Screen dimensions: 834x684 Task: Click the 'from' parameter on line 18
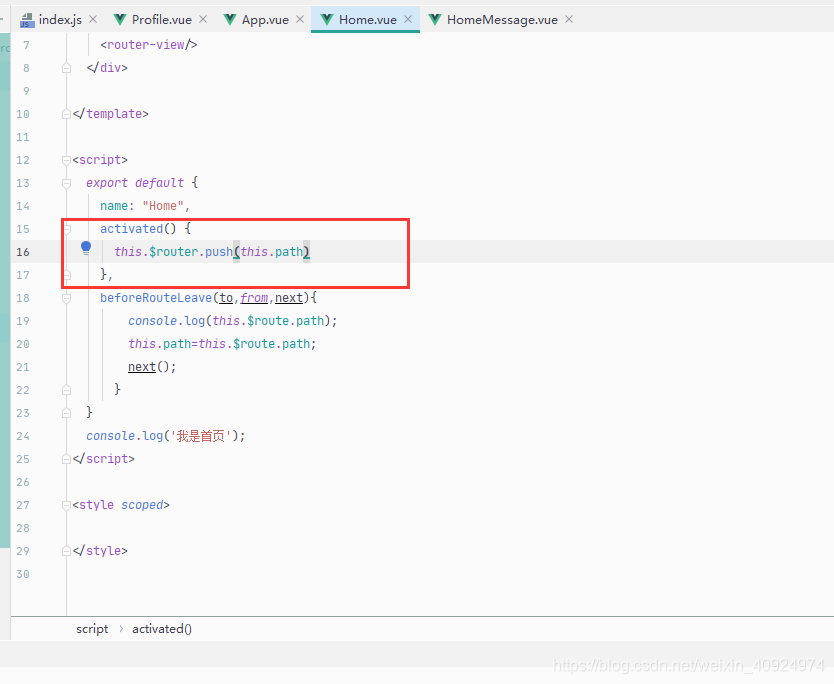click(254, 298)
